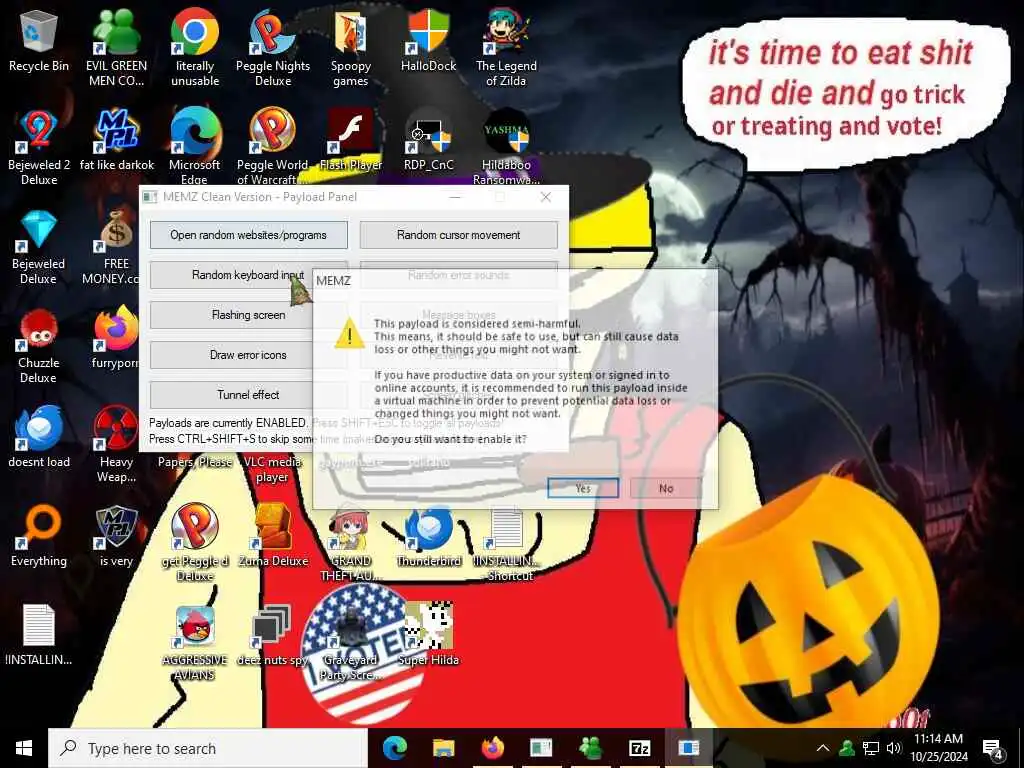Open the Windows Start menu
Viewport: 1024px width, 768px height.
(24, 748)
